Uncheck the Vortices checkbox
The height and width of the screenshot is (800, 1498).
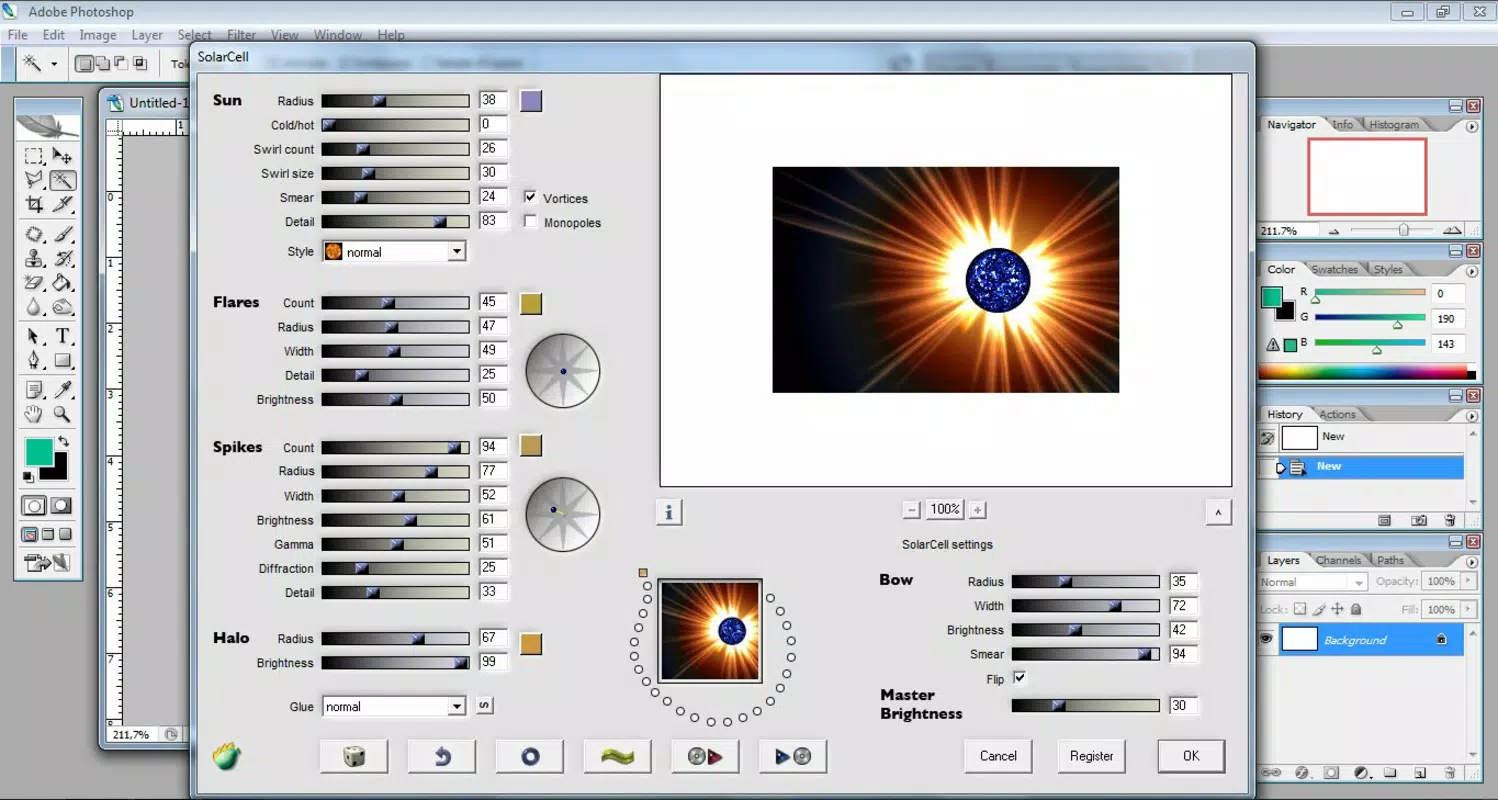pyautogui.click(x=530, y=197)
